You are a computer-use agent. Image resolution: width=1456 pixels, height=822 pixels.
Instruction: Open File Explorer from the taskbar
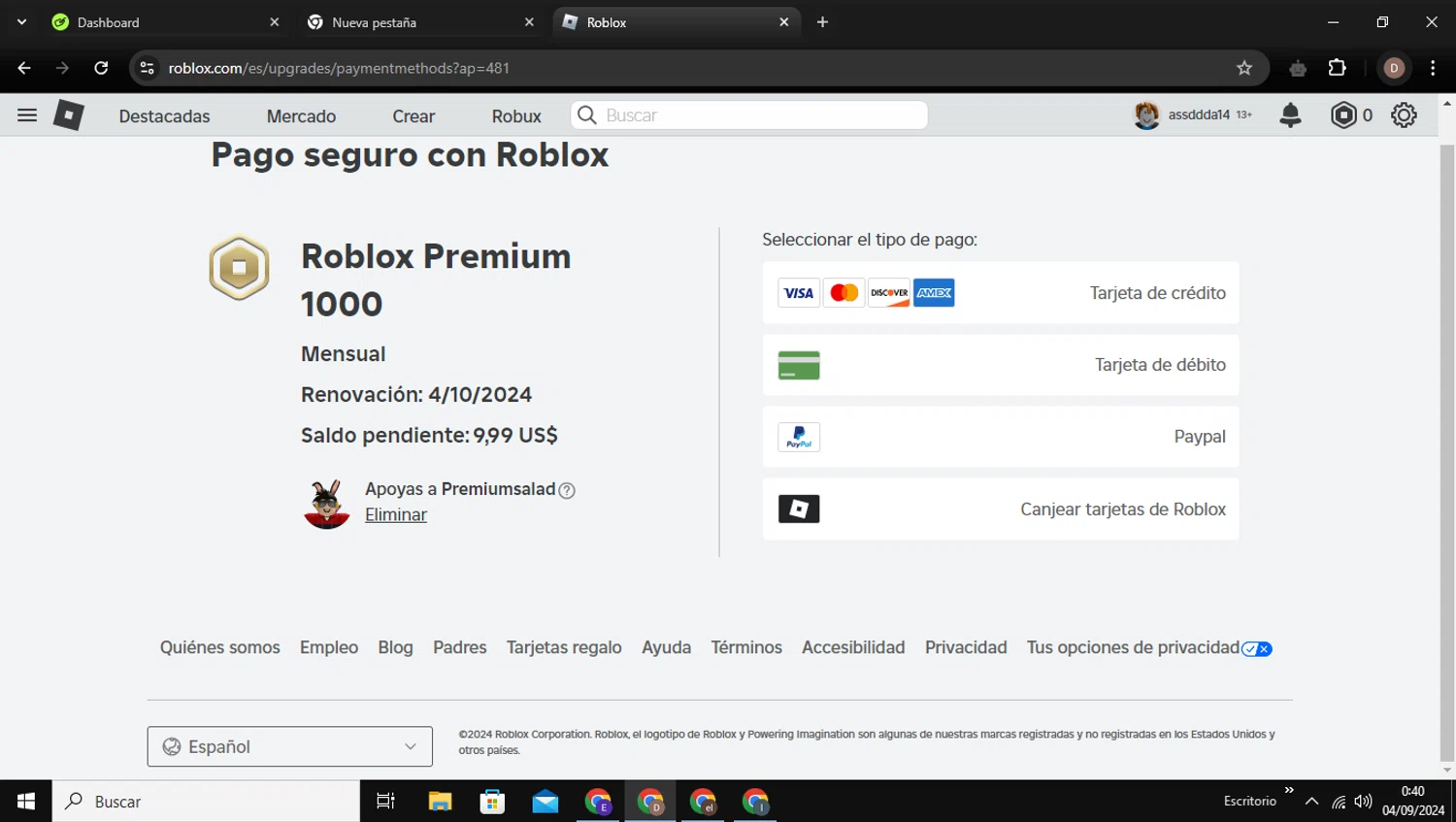440,802
